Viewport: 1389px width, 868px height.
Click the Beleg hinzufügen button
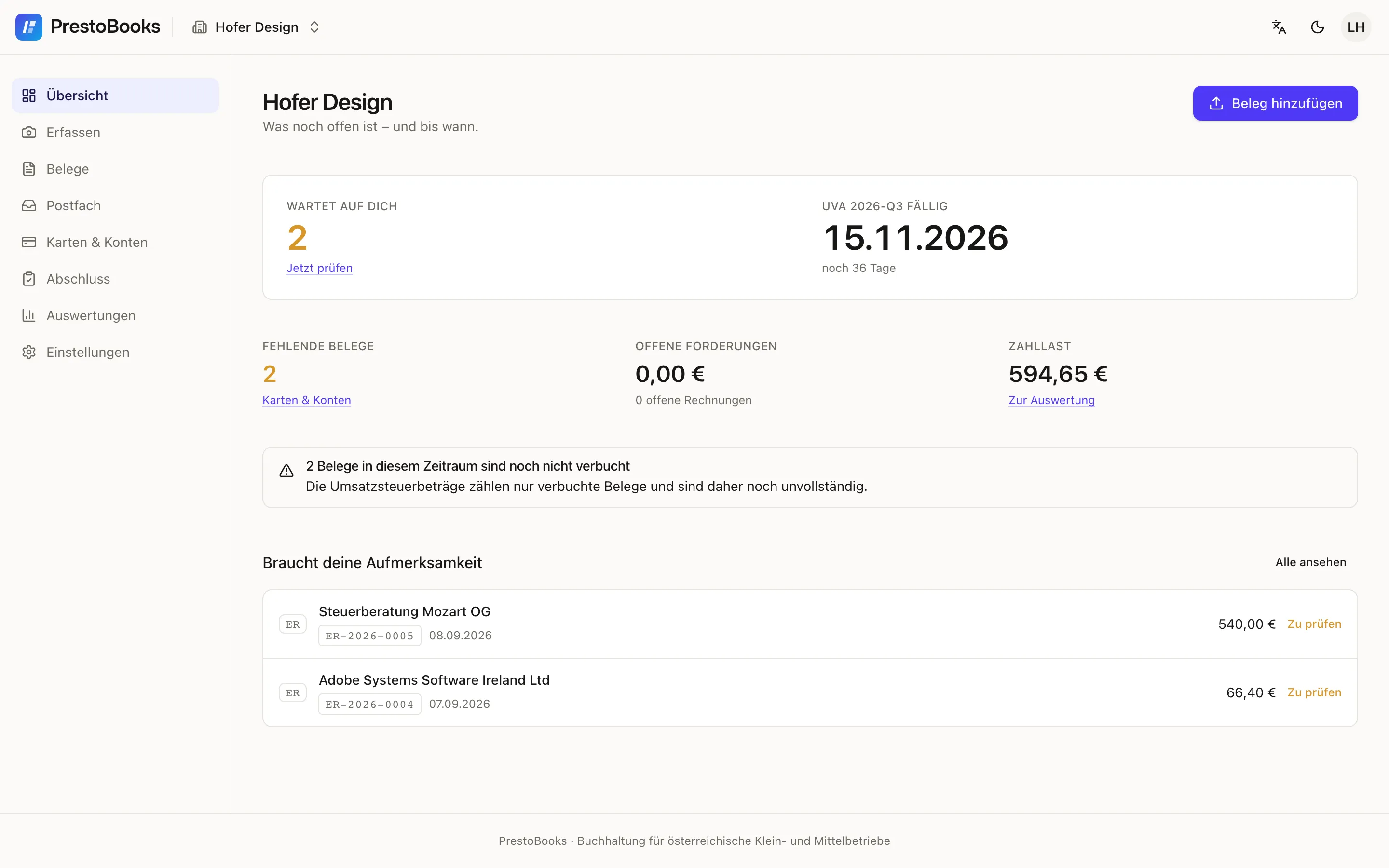coord(1275,103)
